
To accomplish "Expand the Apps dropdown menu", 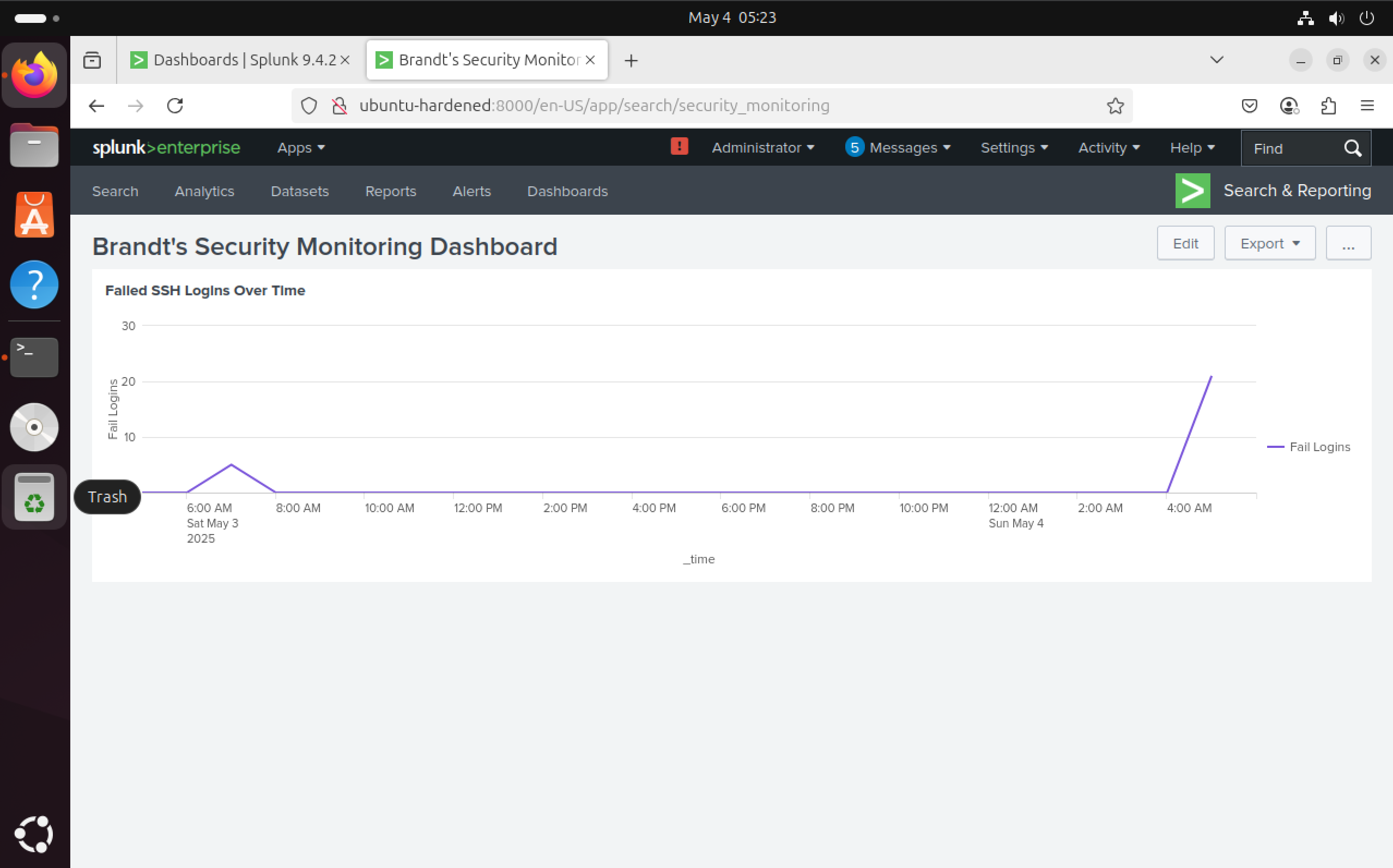I will tap(301, 148).
